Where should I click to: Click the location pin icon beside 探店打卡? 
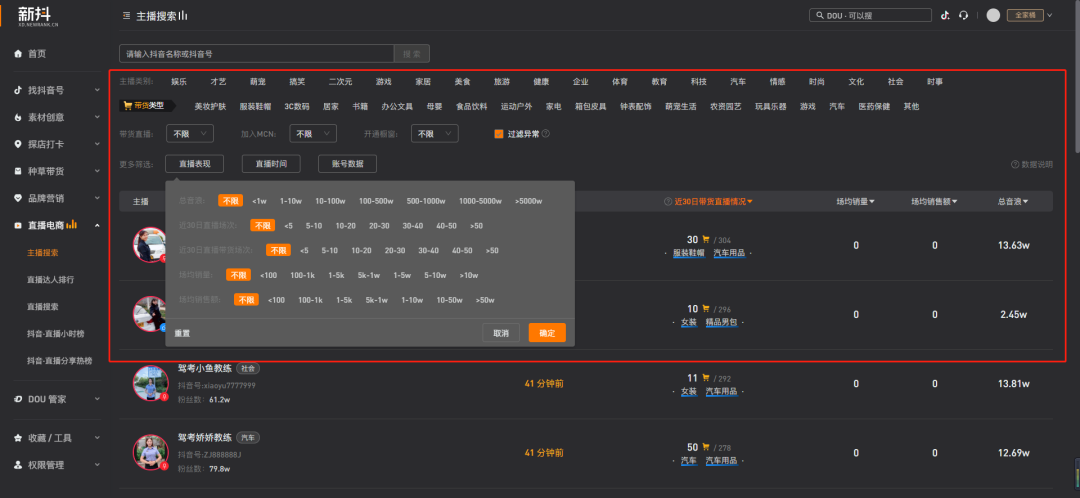click(18, 144)
